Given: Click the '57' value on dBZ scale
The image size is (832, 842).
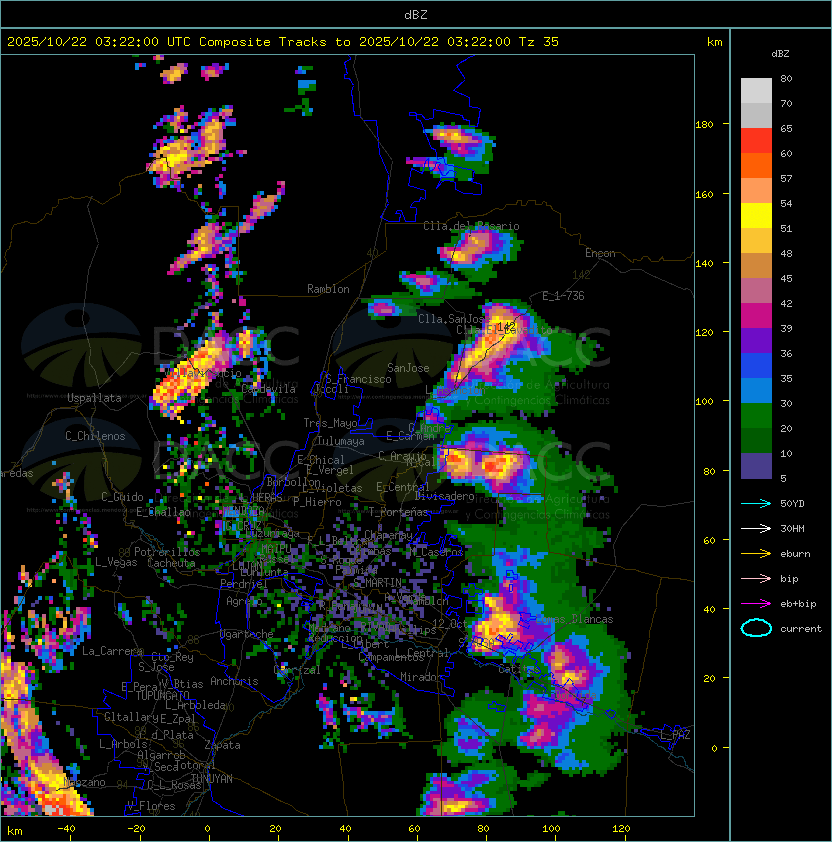Looking at the screenshot, I should click(x=786, y=178).
